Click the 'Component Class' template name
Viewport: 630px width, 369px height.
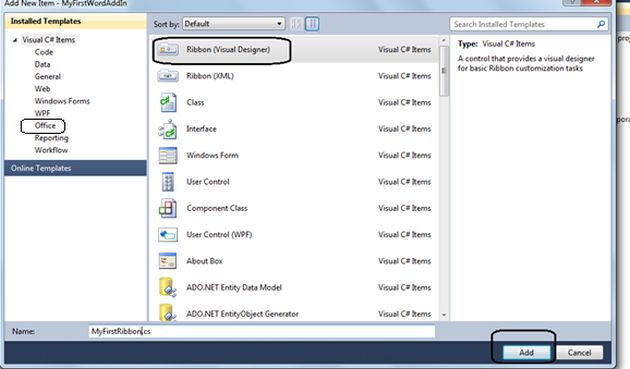217,208
